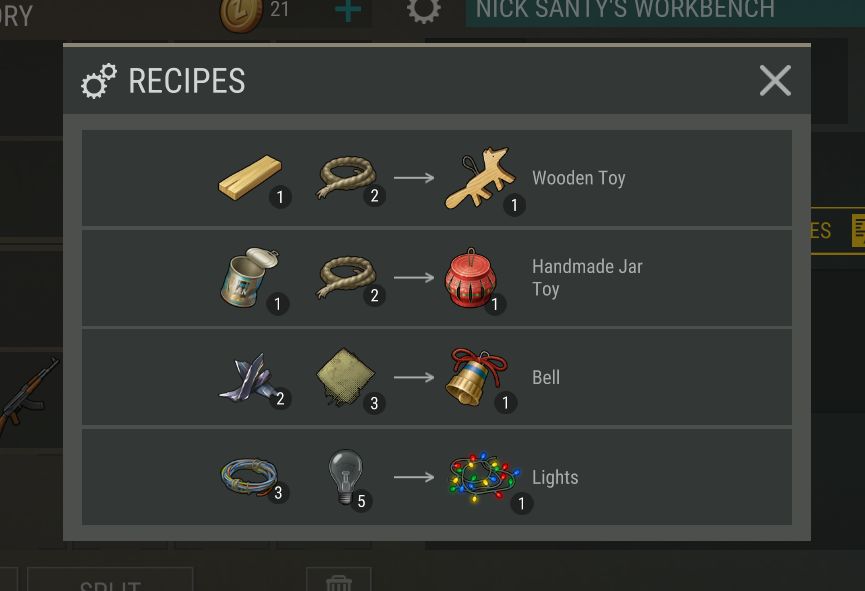Add coins with the plus button
865x591 pixels.
click(x=348, y=9)
